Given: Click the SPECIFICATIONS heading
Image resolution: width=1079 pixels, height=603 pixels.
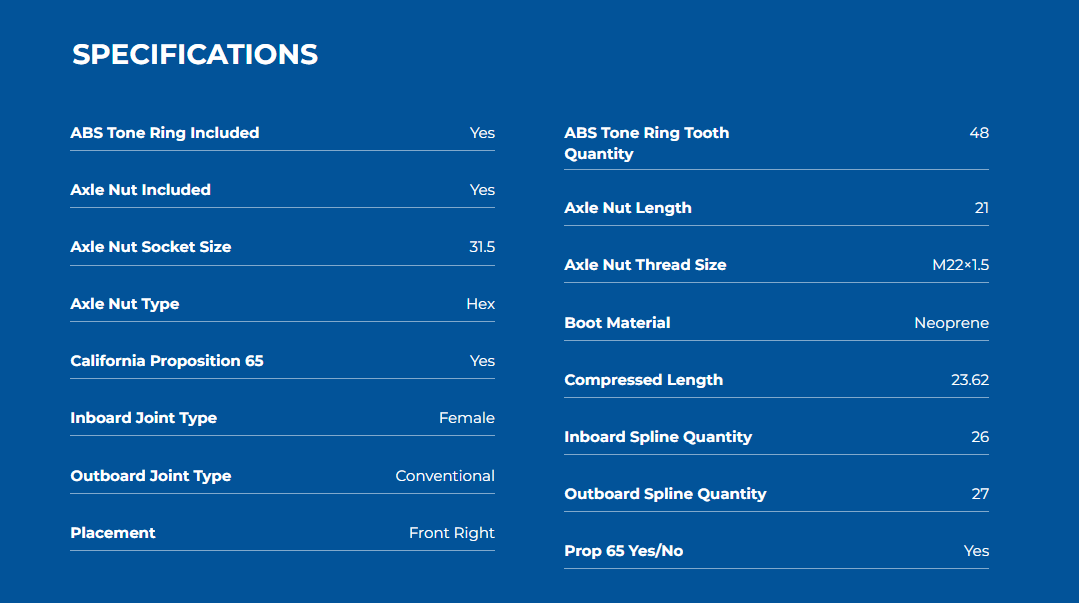Looking at the screenshot, I should (x=195, y=54).
